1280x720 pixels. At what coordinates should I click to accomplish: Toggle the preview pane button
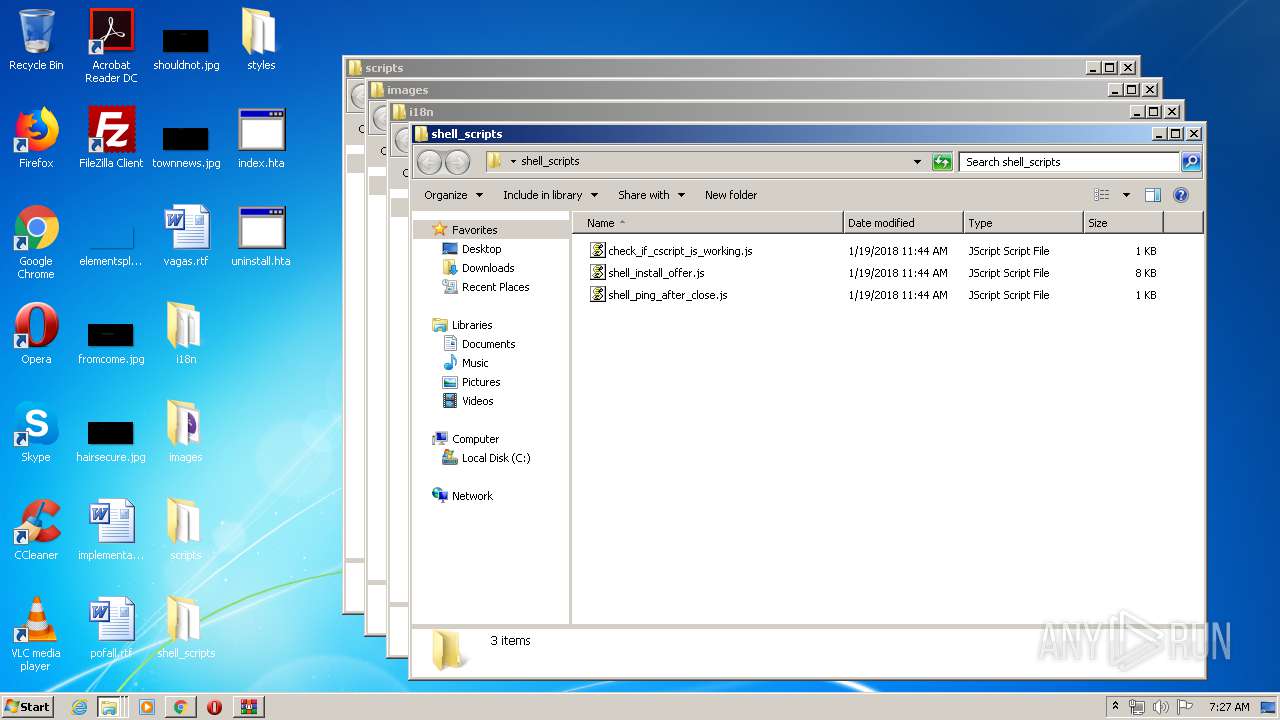pos(1152,195)
